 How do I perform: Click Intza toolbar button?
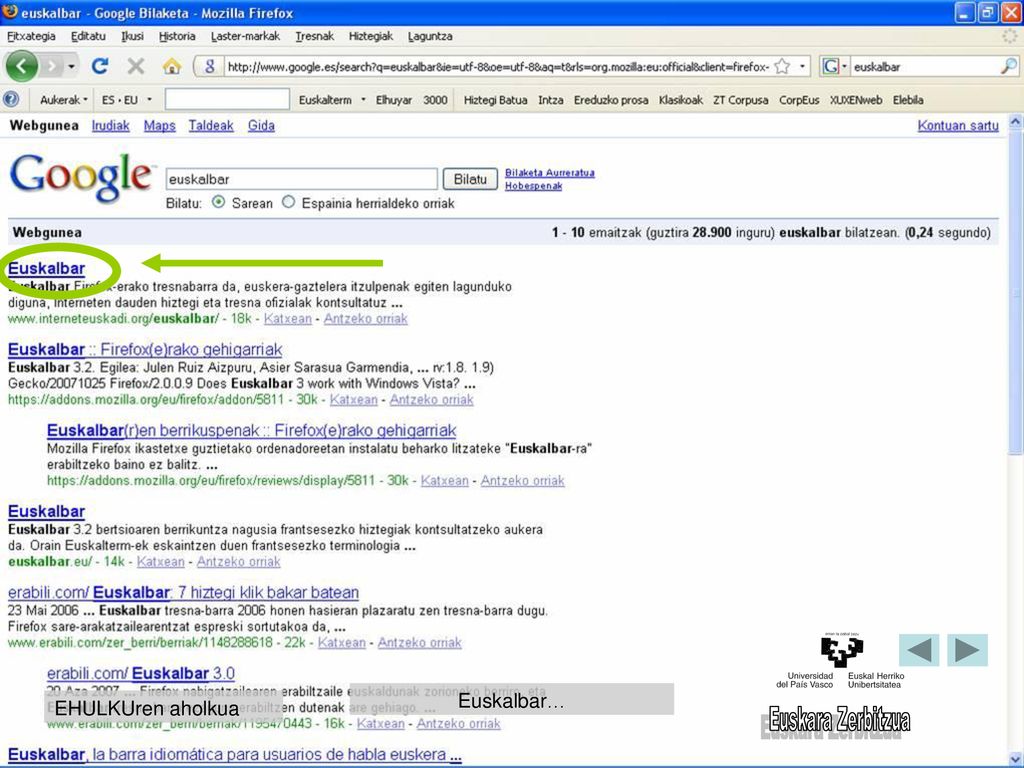click(551, 100)
